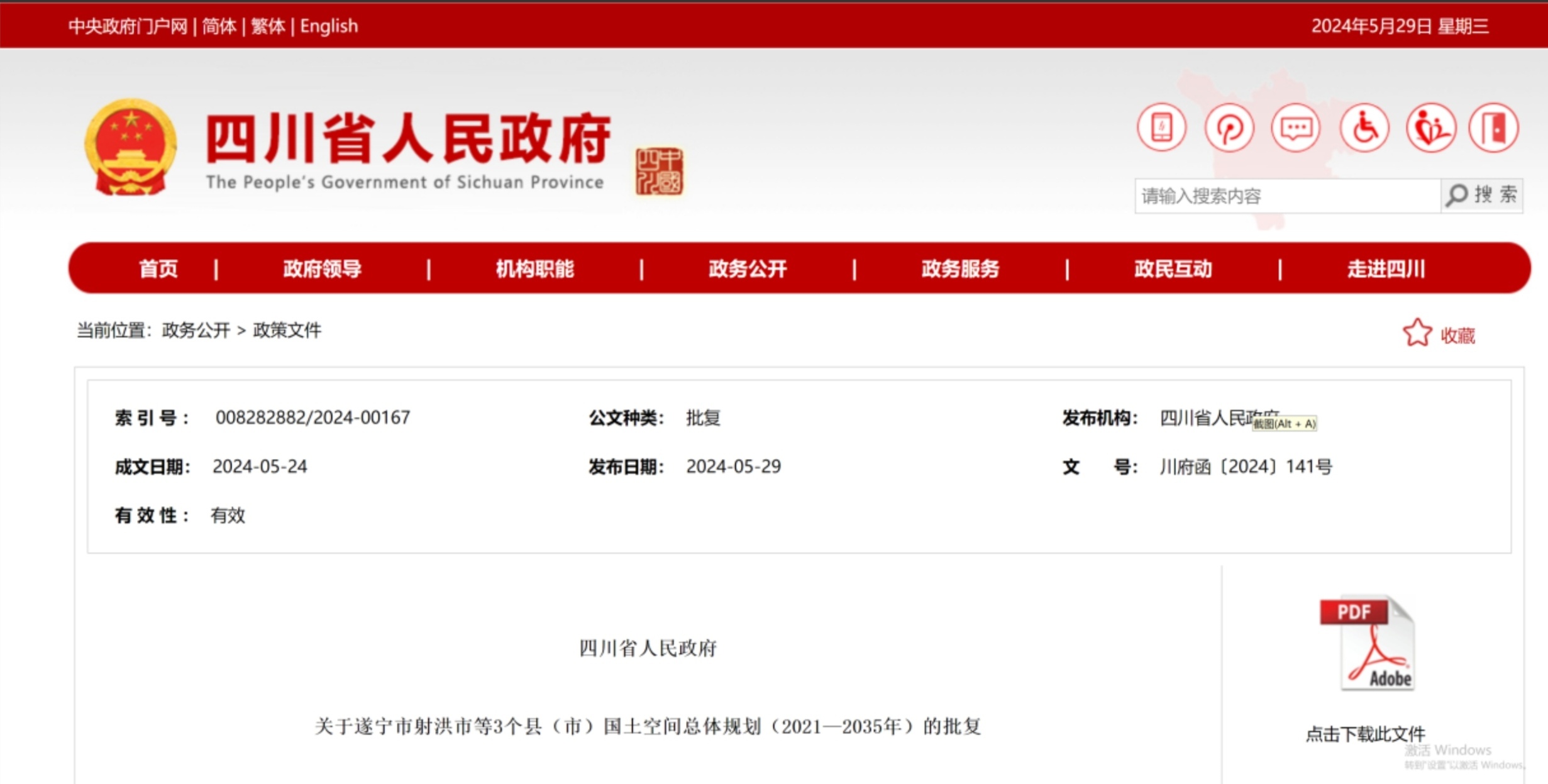Switch to 繁体 traditional Chinese
The image size is (1548, 784).
point(268,26)
